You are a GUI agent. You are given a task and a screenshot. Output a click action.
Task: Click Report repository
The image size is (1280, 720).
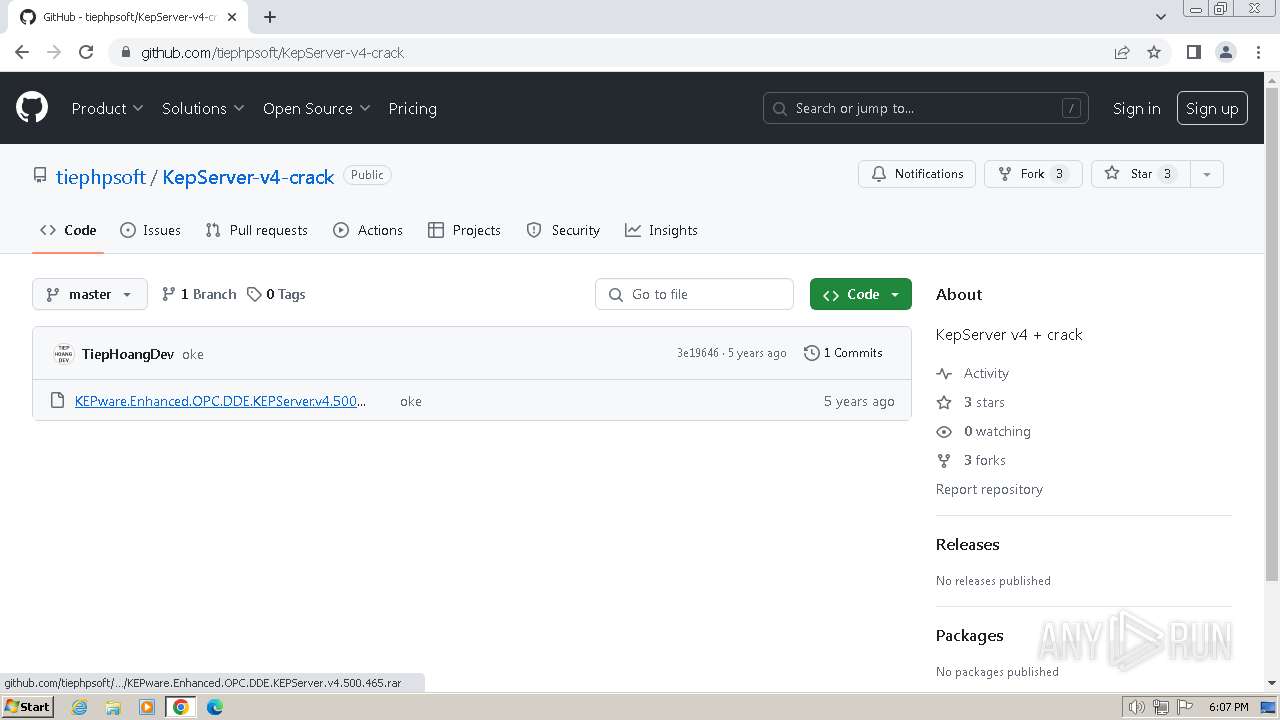[989, 489]
